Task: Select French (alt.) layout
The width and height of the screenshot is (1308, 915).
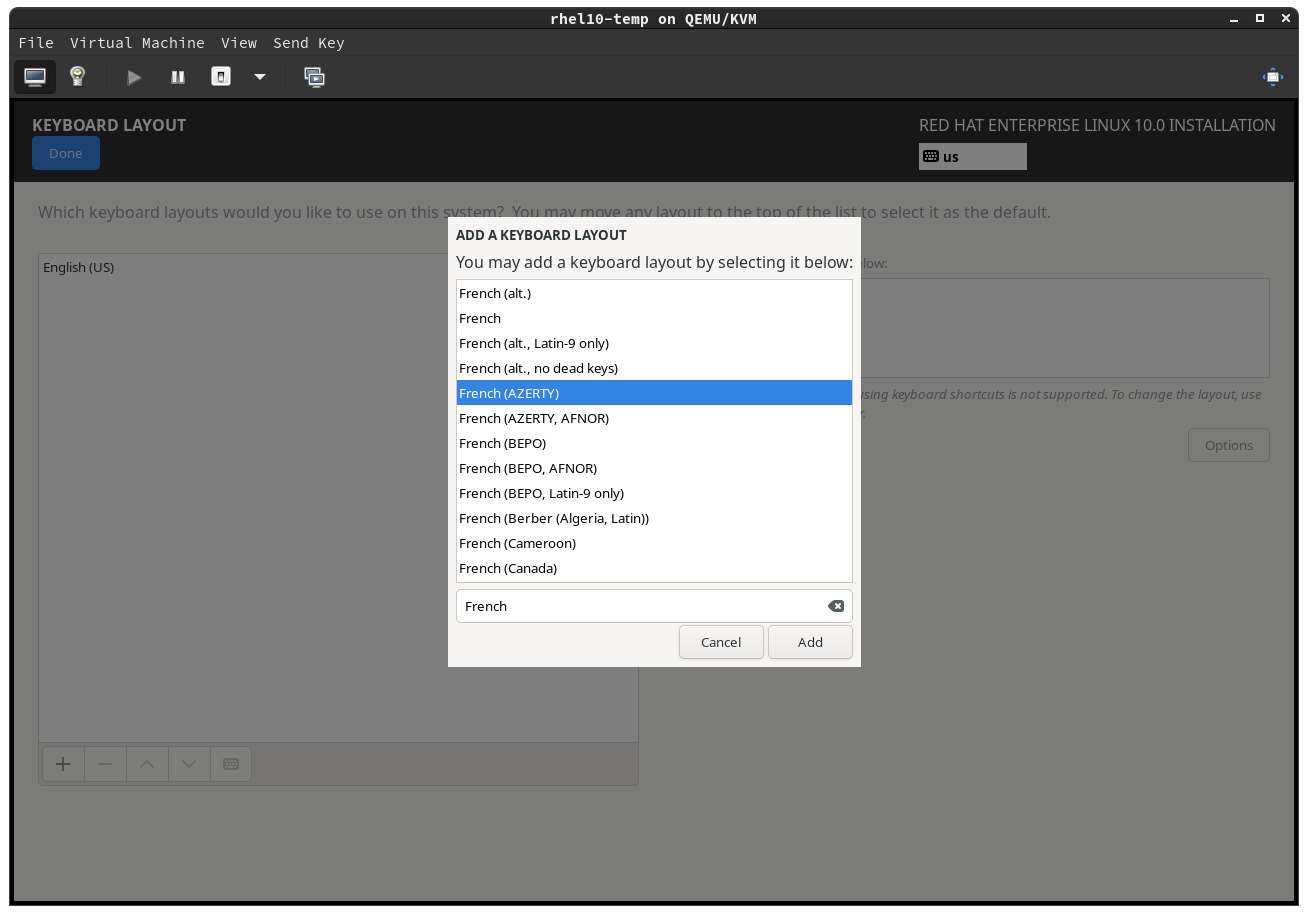Action: pos(654,293)
